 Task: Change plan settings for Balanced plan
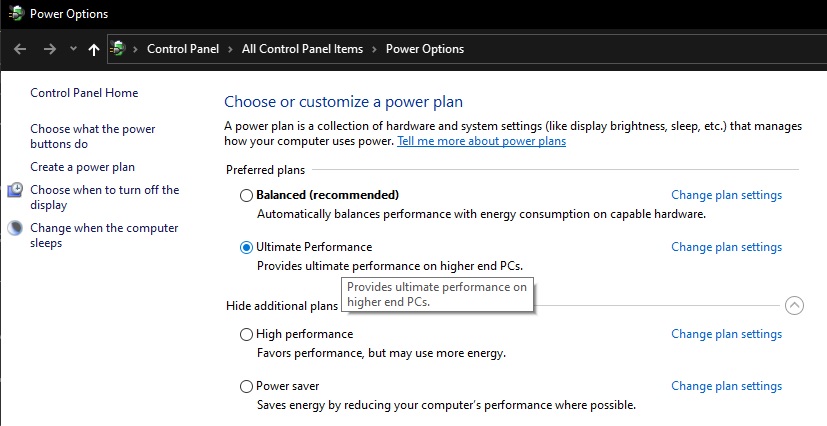tap(726, 195)
